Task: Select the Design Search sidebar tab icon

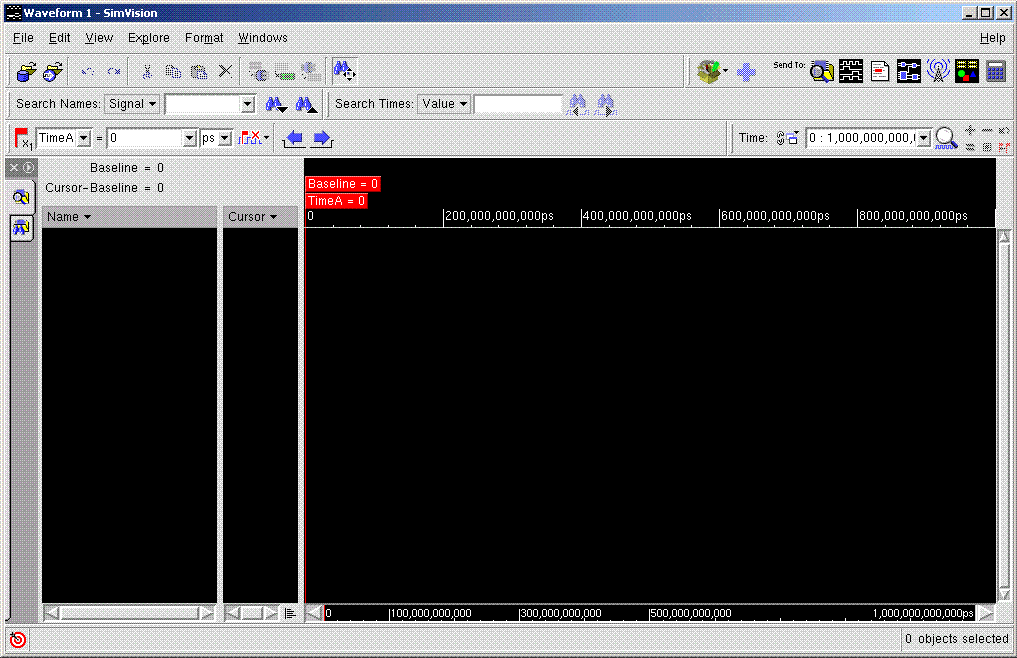Action: point(21,197)
